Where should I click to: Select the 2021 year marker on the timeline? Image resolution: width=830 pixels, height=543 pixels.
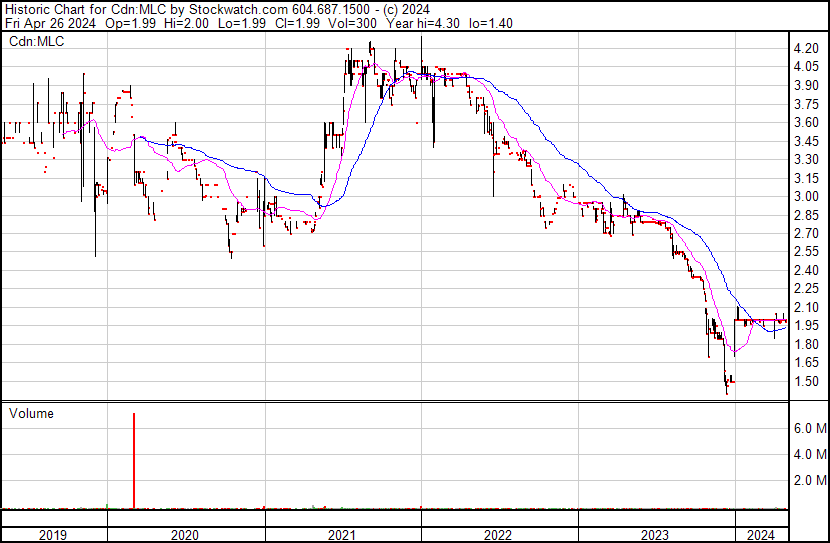coord(342,535)
